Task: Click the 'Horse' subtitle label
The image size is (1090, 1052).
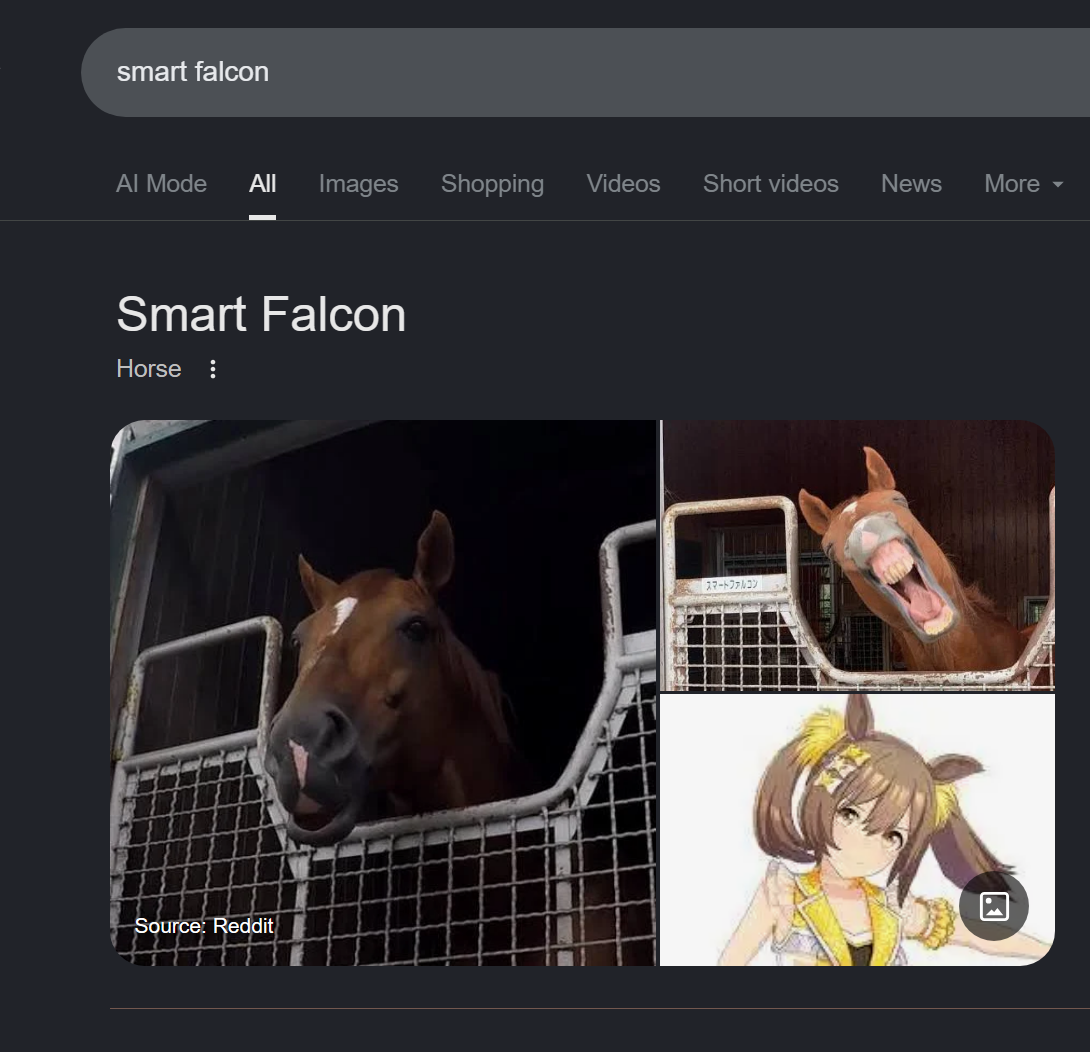Action: tap(149, 369)
